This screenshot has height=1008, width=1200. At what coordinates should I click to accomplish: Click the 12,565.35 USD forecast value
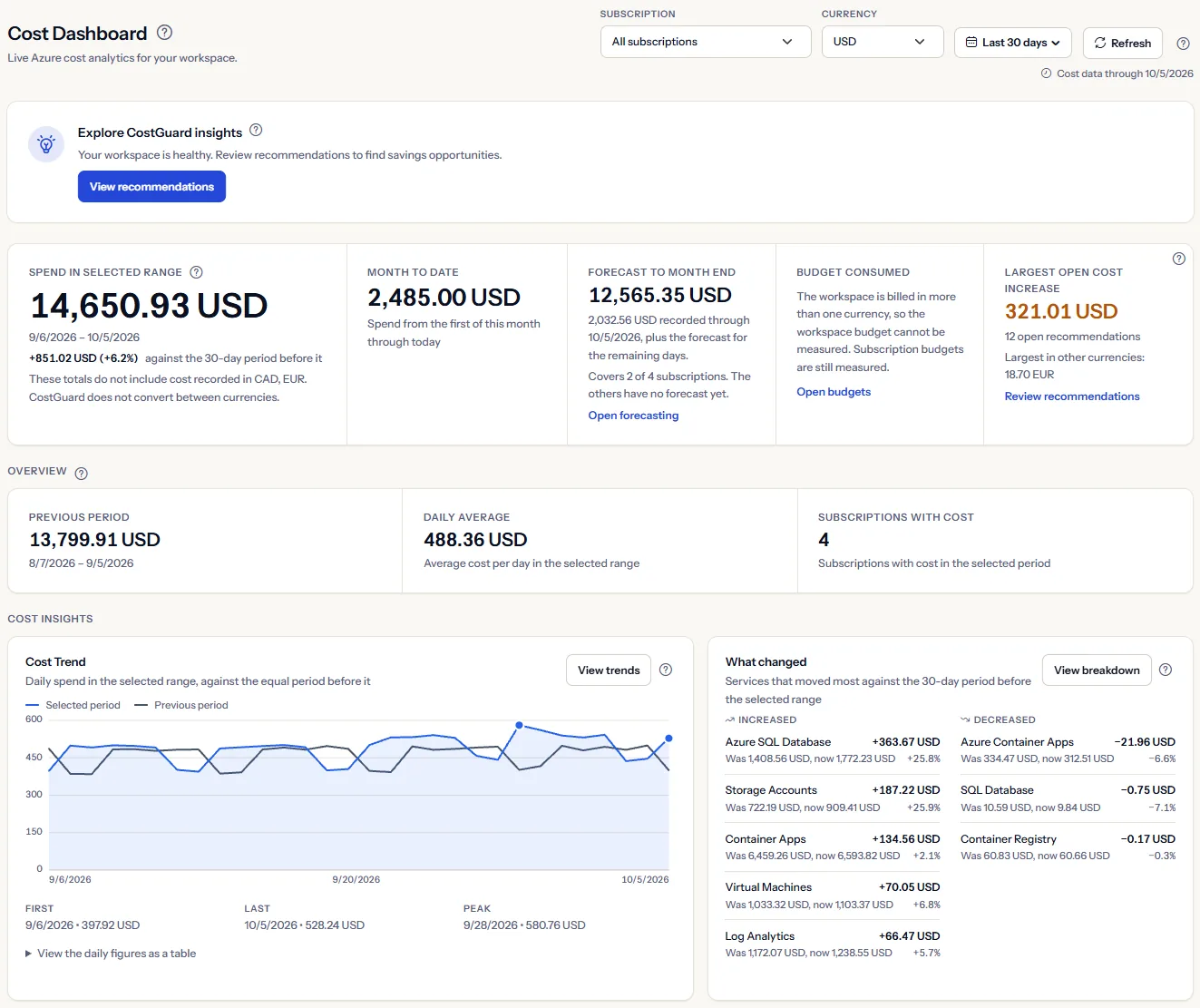pyautogui.click(x=659, y=296)
